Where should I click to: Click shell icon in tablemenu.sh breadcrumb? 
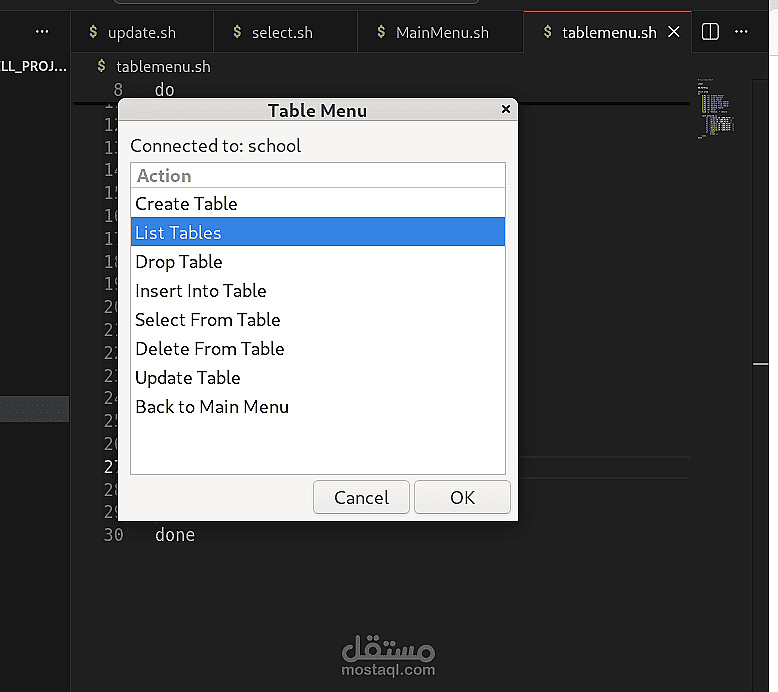coord(102,66)
